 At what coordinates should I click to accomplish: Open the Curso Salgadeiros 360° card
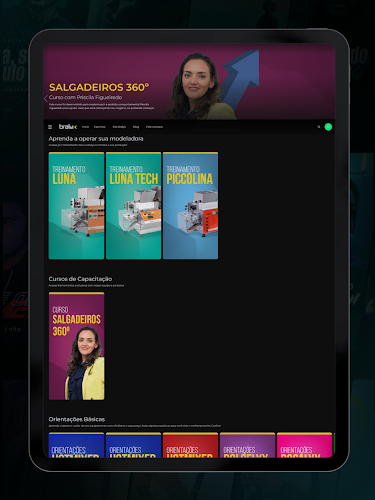click(76, 346)
